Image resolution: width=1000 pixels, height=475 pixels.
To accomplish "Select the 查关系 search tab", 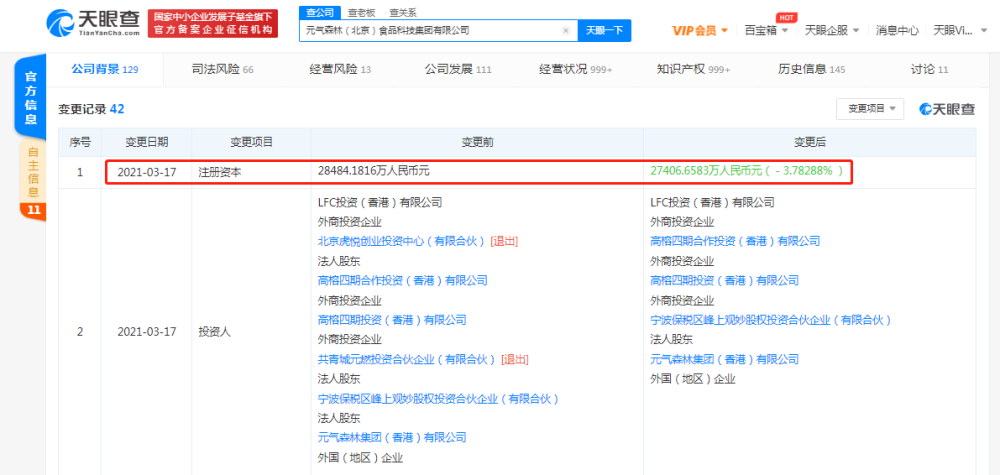I will coord(402,13).
